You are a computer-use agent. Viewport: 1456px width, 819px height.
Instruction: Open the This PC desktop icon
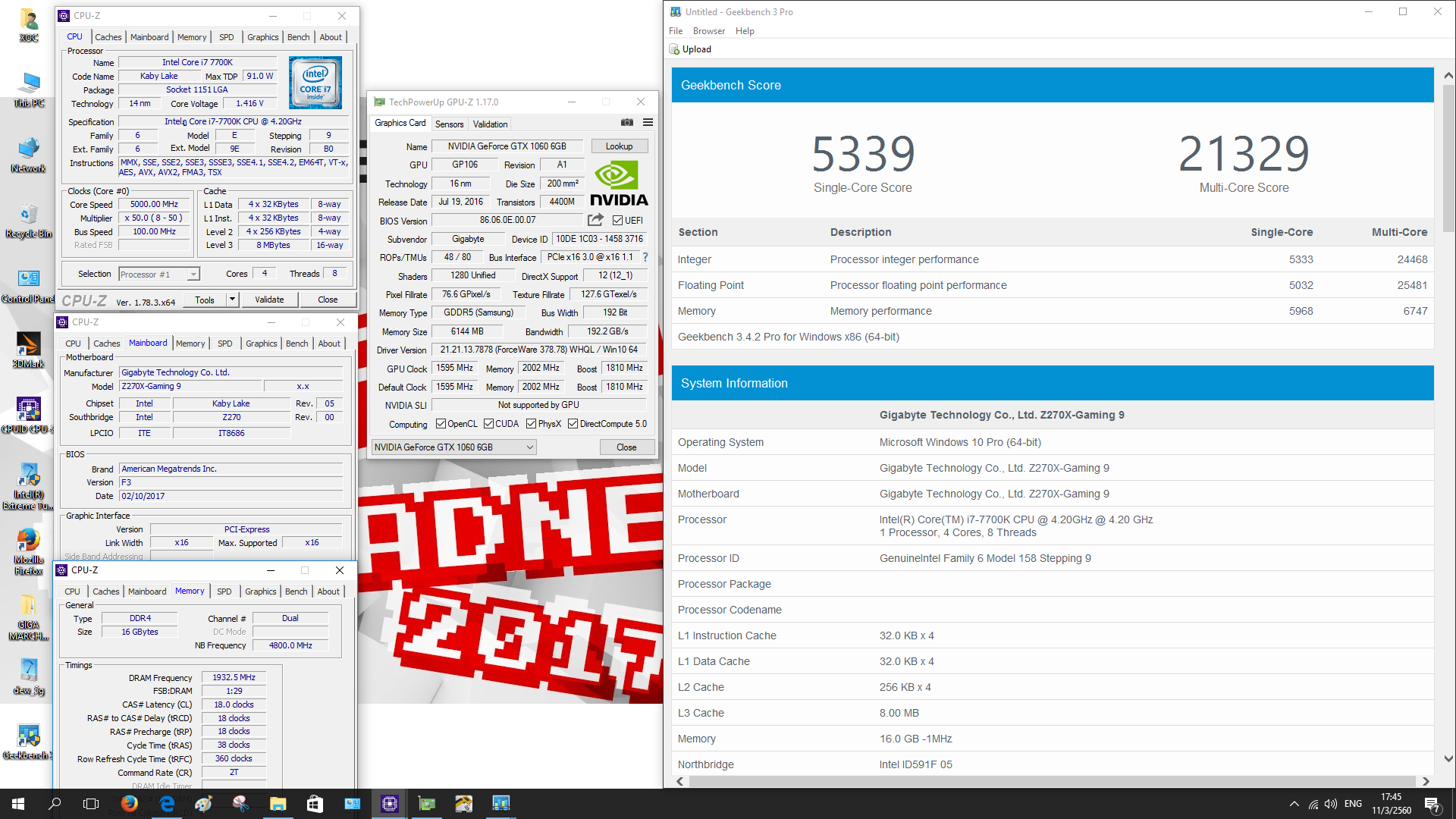point(28,89)
